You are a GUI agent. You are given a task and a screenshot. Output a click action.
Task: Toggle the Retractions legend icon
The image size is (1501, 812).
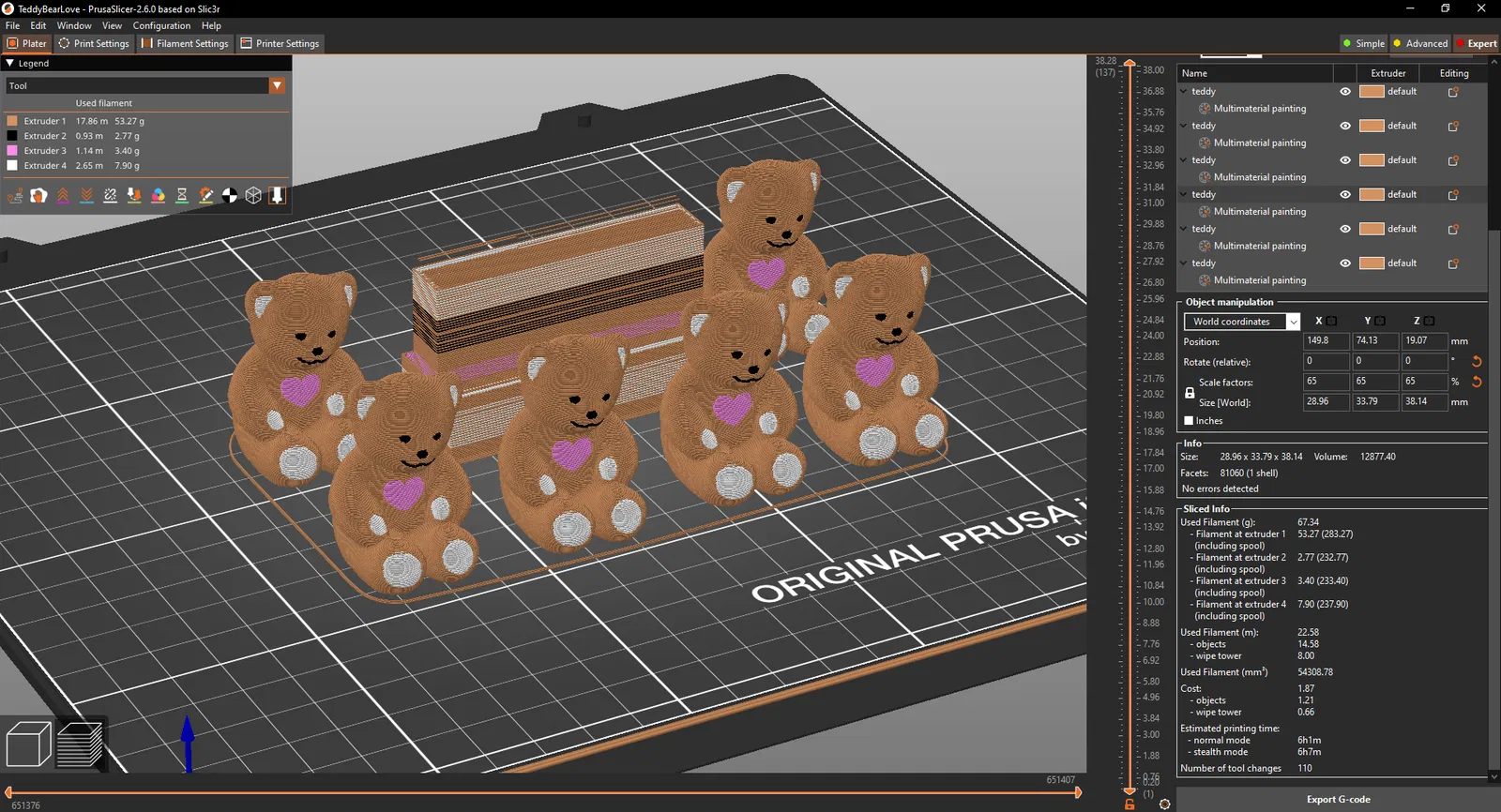tap(63, 195)
